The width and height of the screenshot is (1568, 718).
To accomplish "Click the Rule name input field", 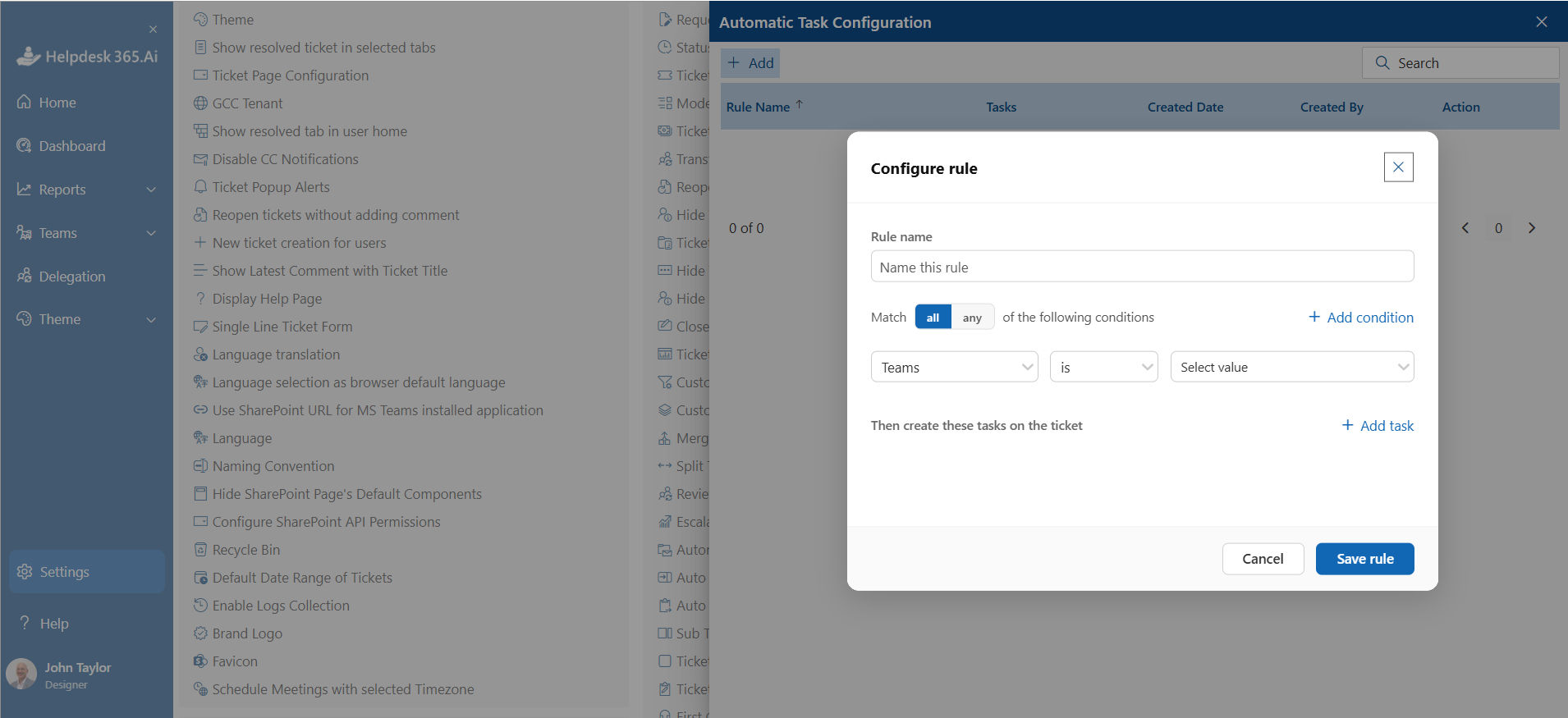I will coord(1142,267).
